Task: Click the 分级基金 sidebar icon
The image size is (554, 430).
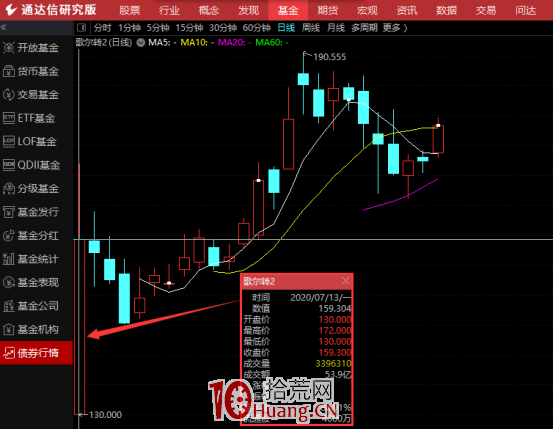Action: [x=8, y=188]
